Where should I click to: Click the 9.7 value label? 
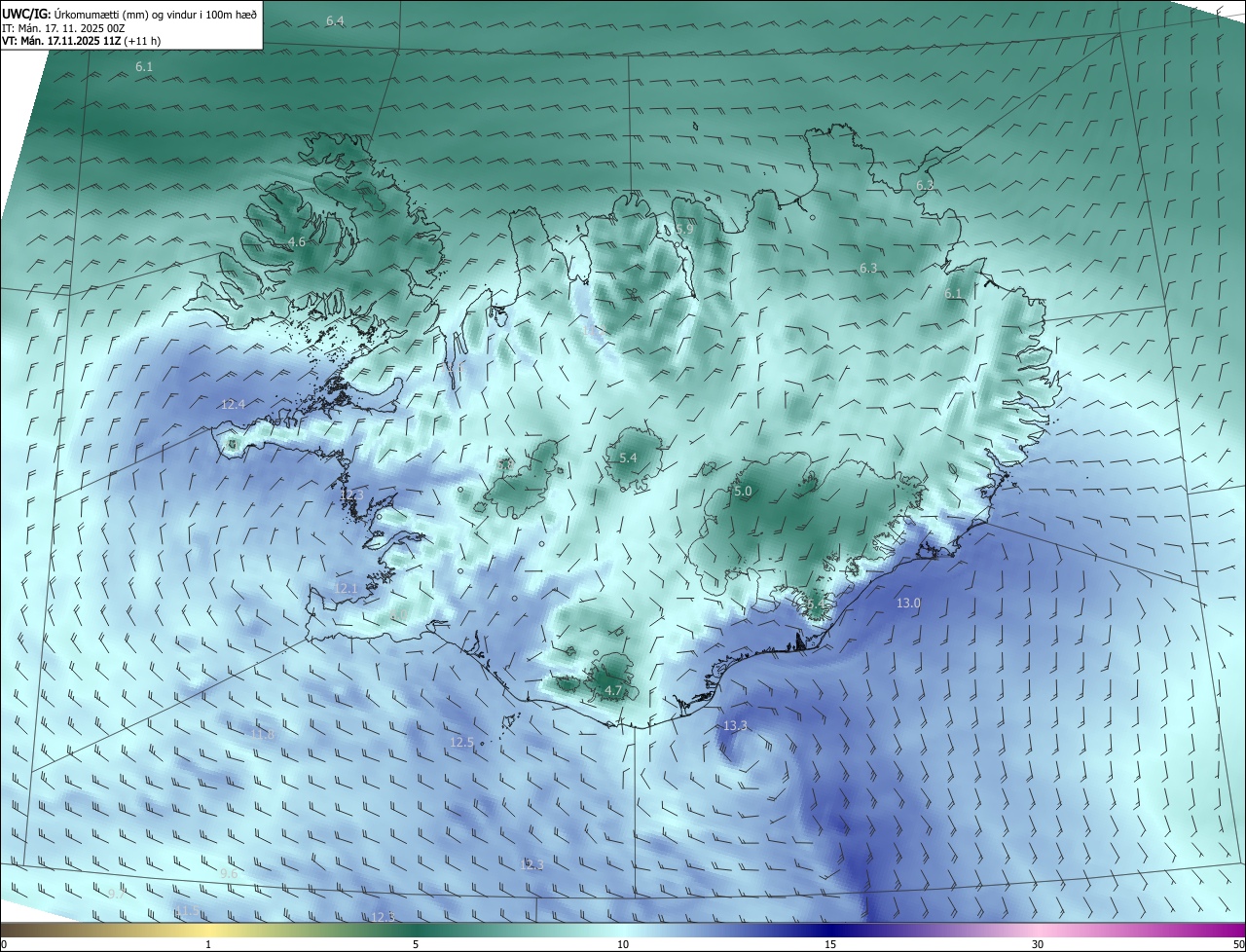coord(116,894)
